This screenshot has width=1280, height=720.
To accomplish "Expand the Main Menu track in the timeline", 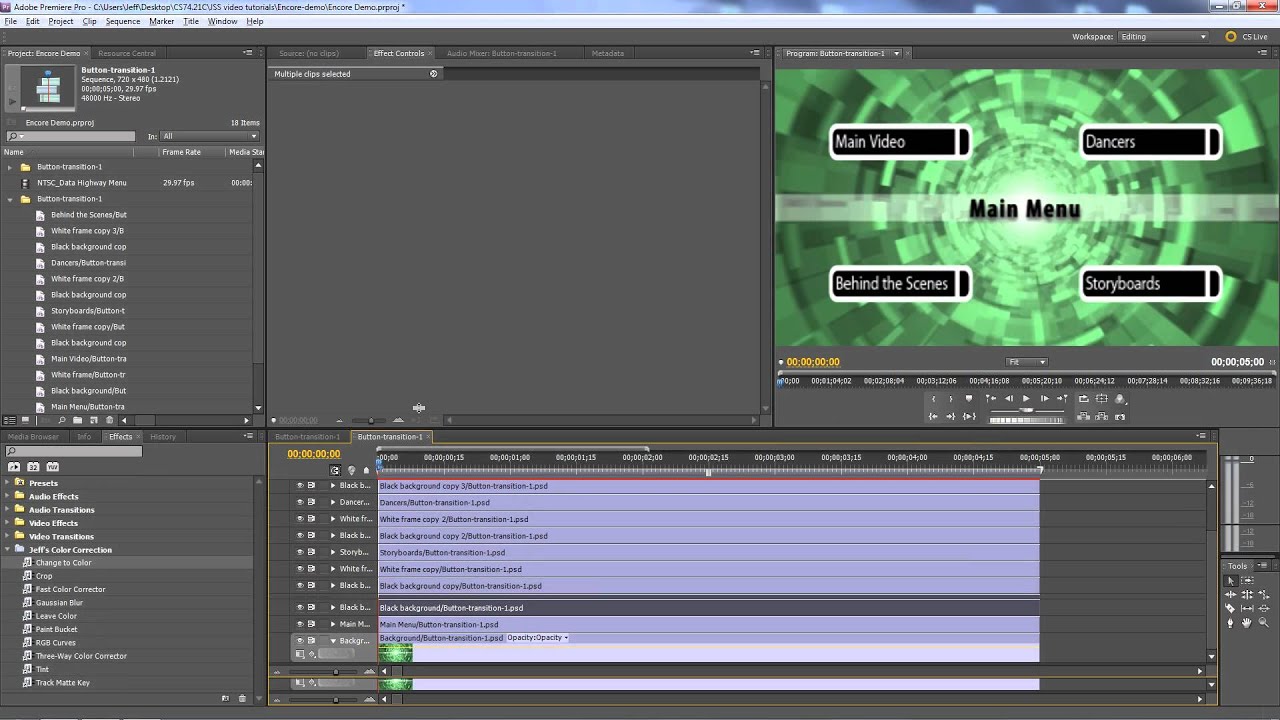I will [x=333, y=624].
